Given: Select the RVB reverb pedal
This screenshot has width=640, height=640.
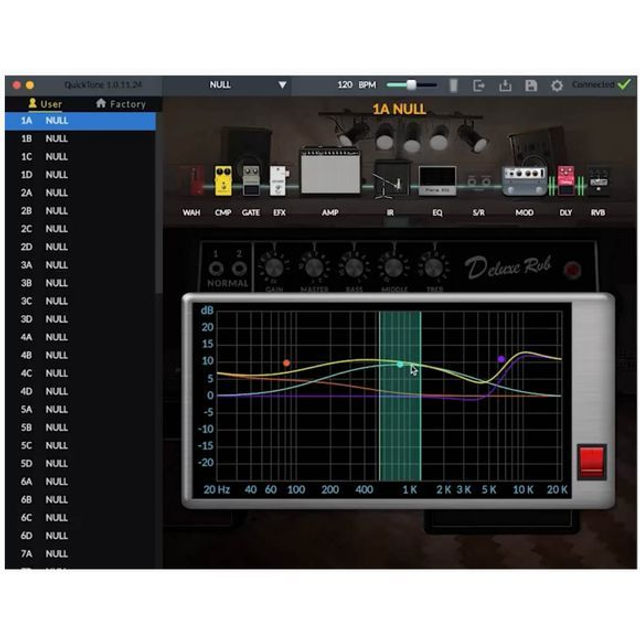Looking at the screenshot, I should coord(598,181).
